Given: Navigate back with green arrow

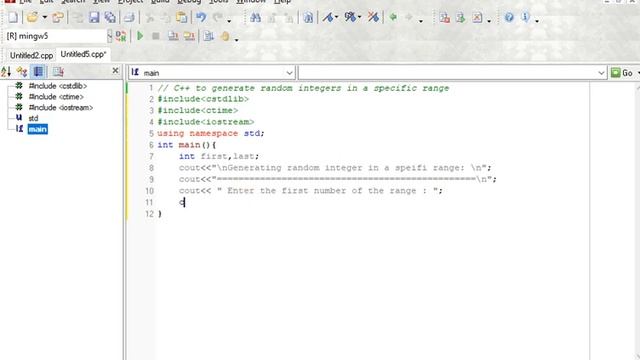Looking at the screenshot, I should point(393,18).
